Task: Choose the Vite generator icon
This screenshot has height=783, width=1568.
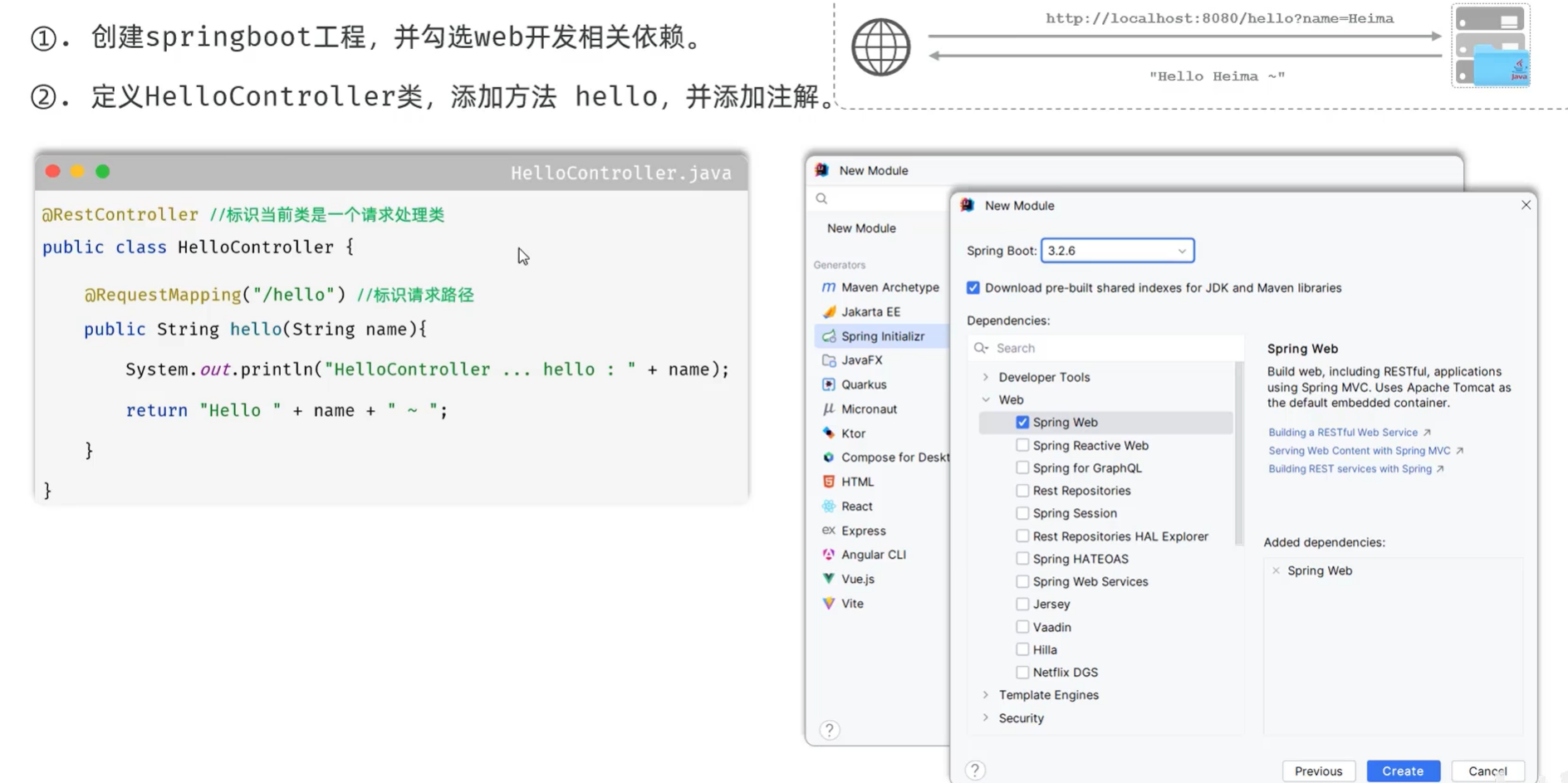Action: (x=828, y=604)
